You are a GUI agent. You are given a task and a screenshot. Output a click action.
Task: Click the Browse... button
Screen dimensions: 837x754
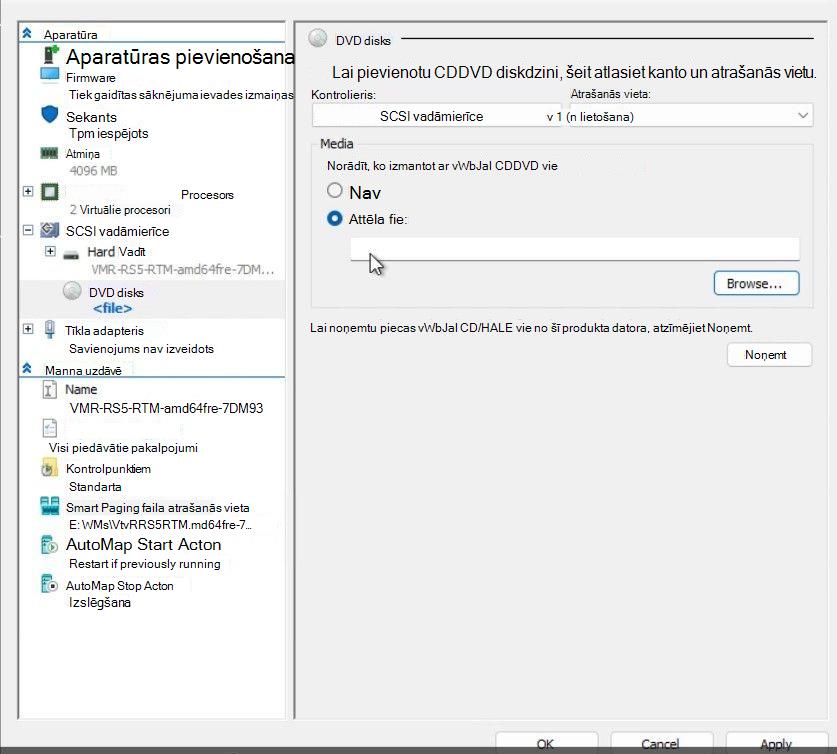click(x=756, y=283)
